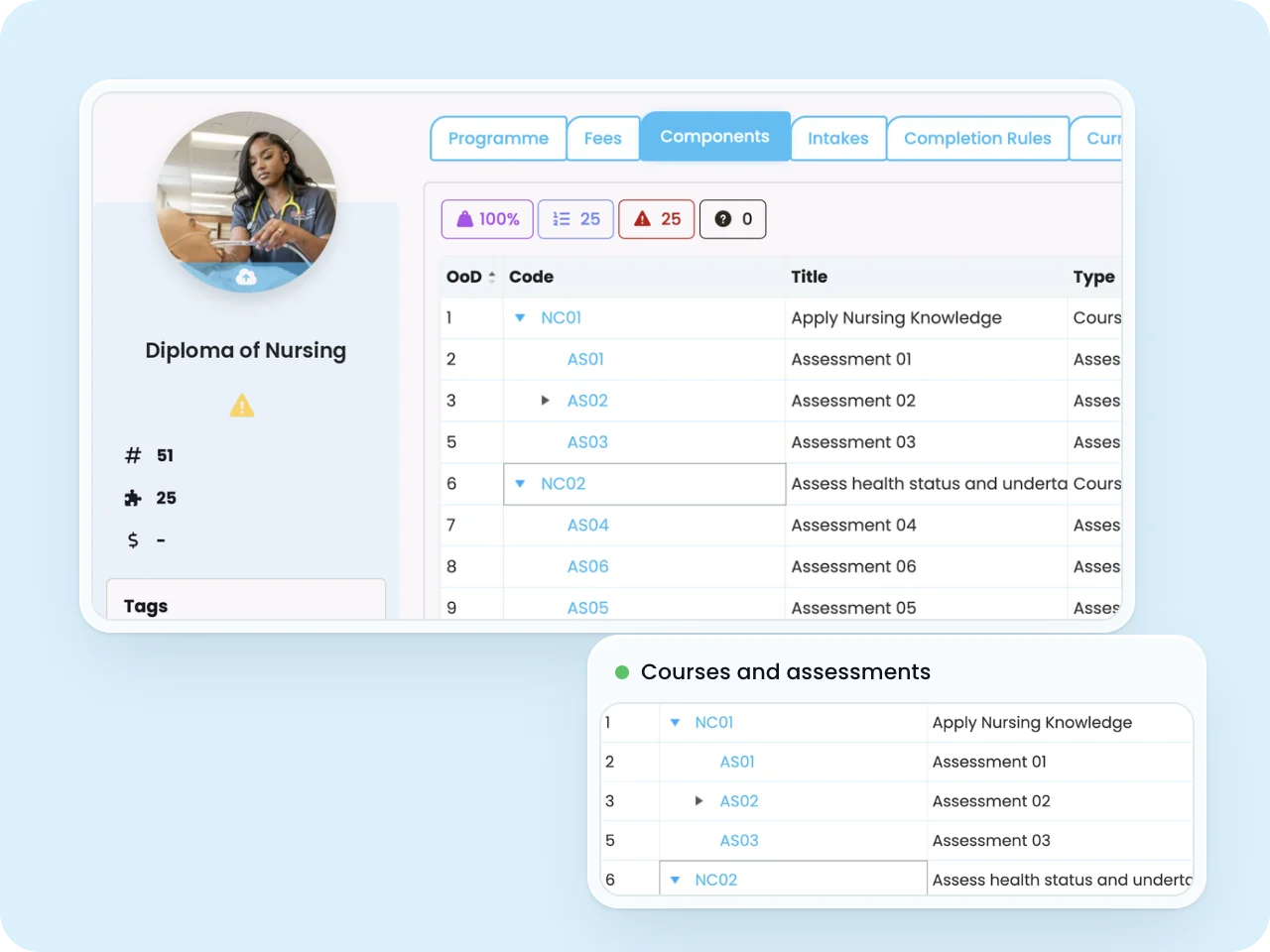The width and height of the screenshot is (1270, 952).
Task: Select the Components tab
Action: pyautogui.click(x=714, y=136)
